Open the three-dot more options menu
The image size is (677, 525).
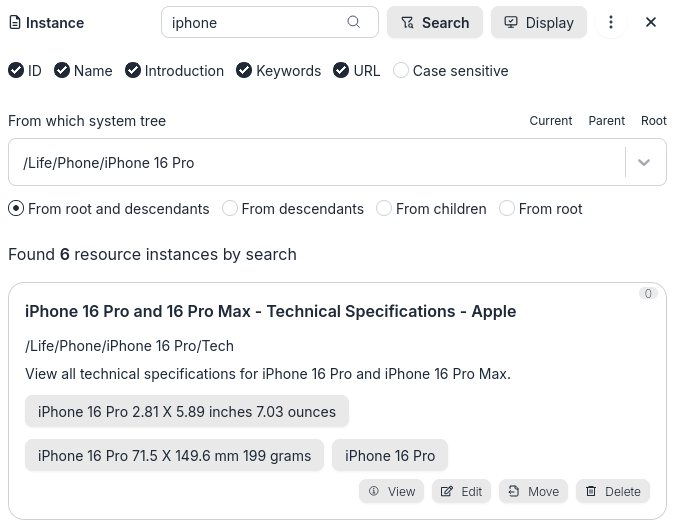pos(610,22)
